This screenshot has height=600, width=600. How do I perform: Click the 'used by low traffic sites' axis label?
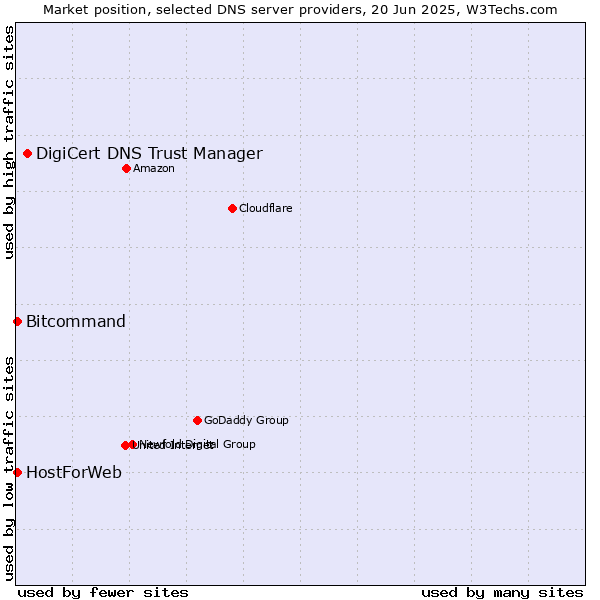click(x=9, y=469)
